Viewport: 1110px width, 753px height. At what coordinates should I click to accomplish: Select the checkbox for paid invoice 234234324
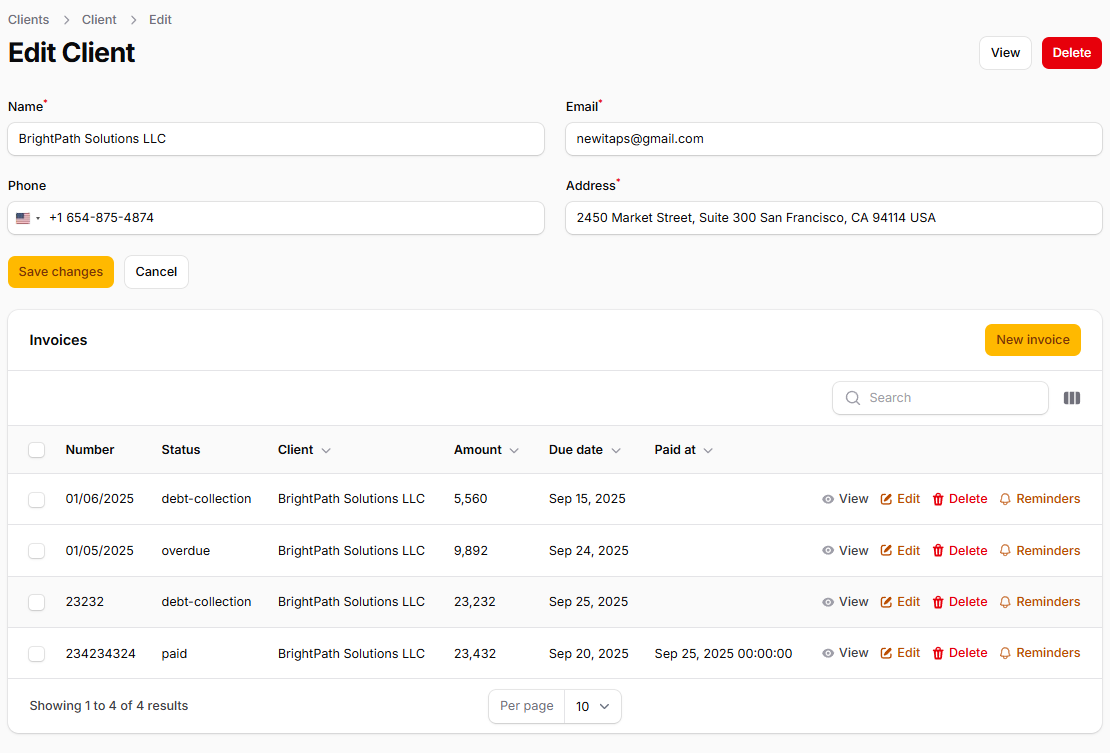point(37,654)
